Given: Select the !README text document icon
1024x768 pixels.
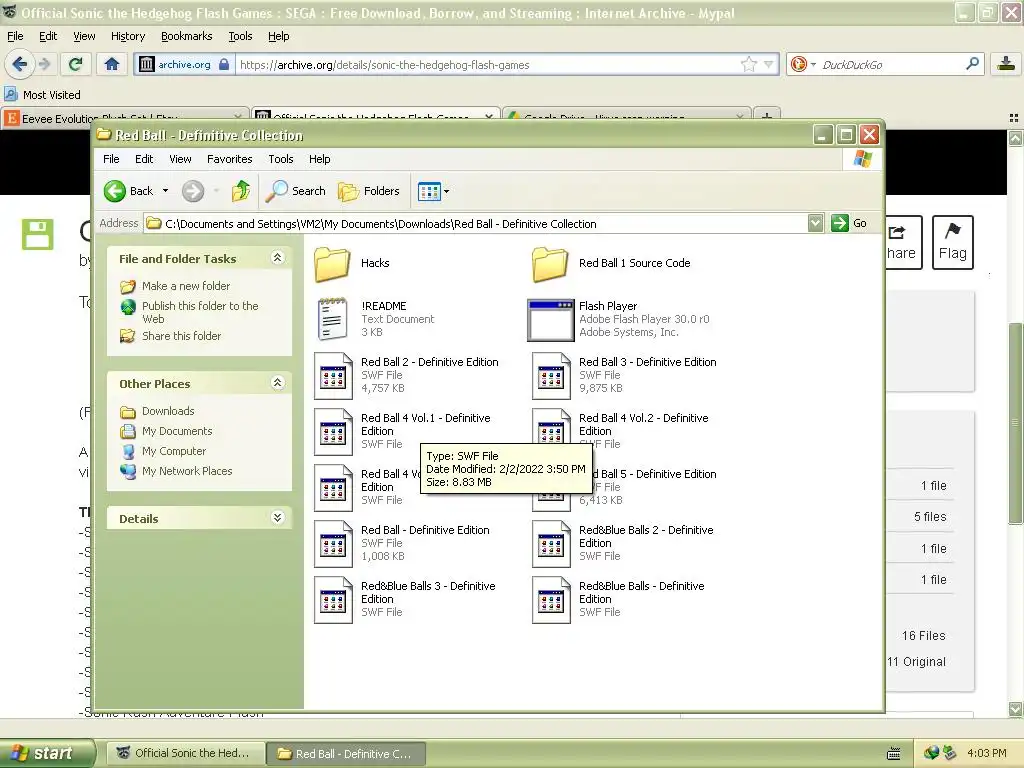Looking at the screenshot, I should click(x=332, y=319).
